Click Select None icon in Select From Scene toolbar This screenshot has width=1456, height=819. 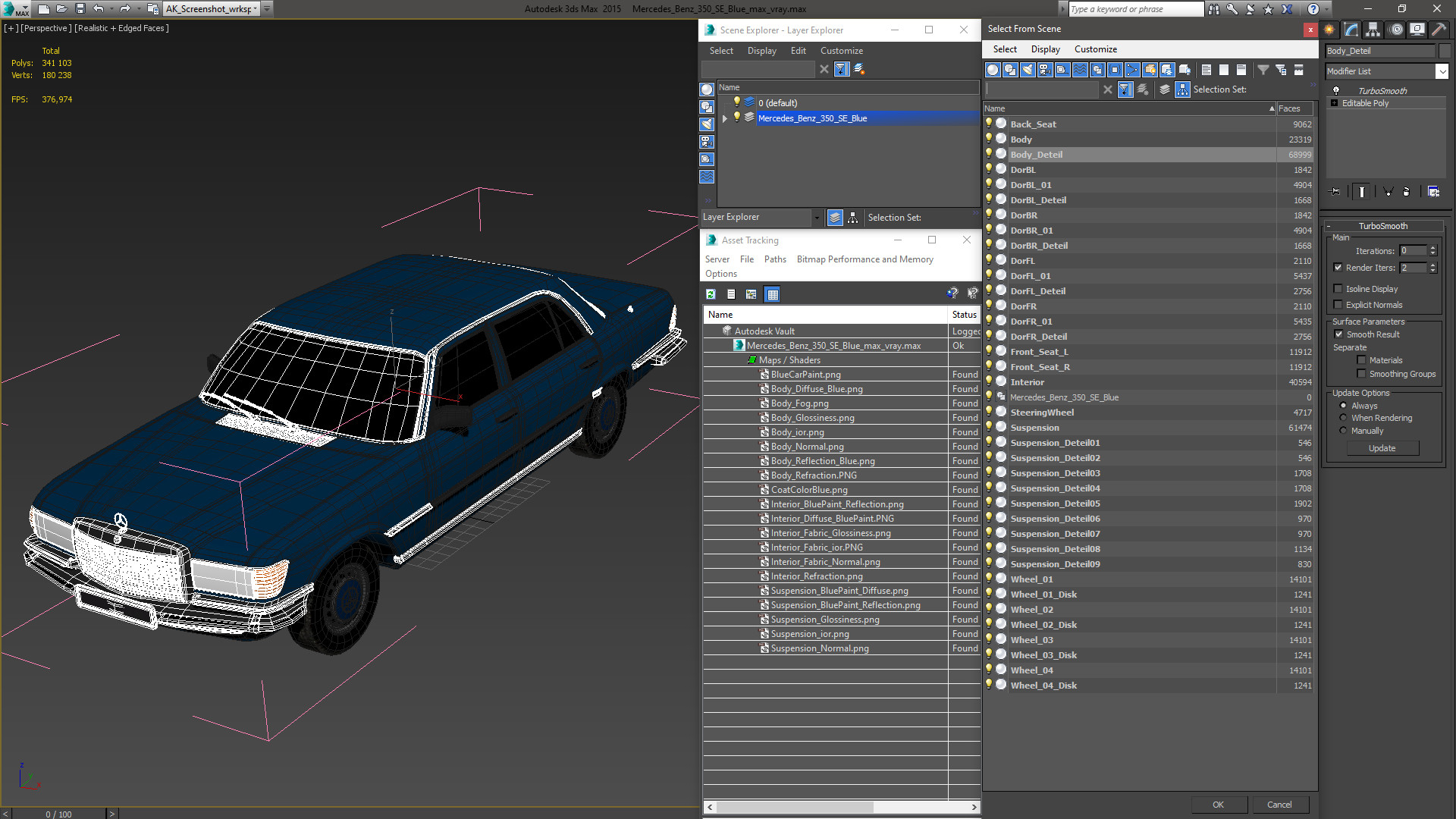tap(1223, 70)
